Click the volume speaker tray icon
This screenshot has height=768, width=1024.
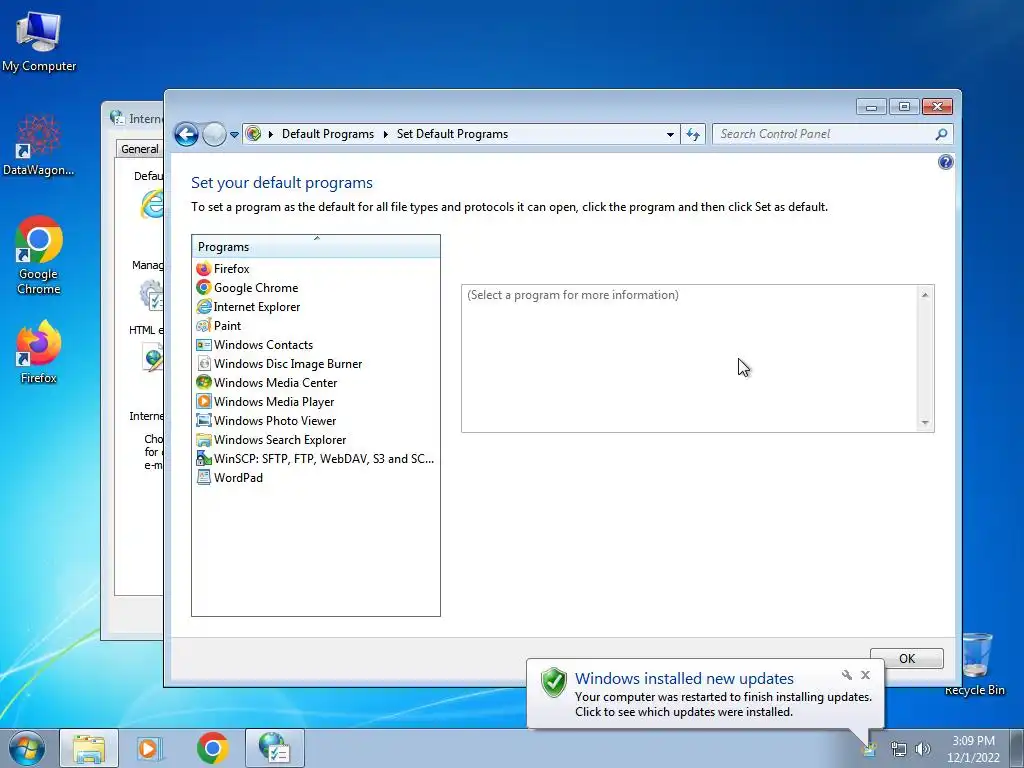(922, 749)
